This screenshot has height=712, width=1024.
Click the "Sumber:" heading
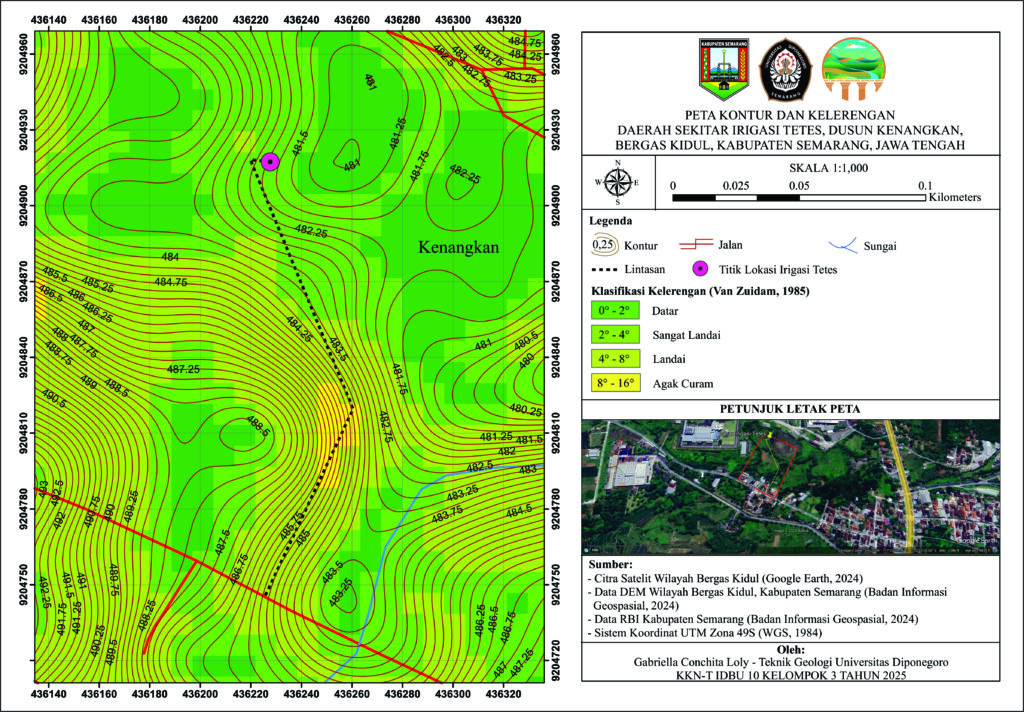click(x=611, y=564)
